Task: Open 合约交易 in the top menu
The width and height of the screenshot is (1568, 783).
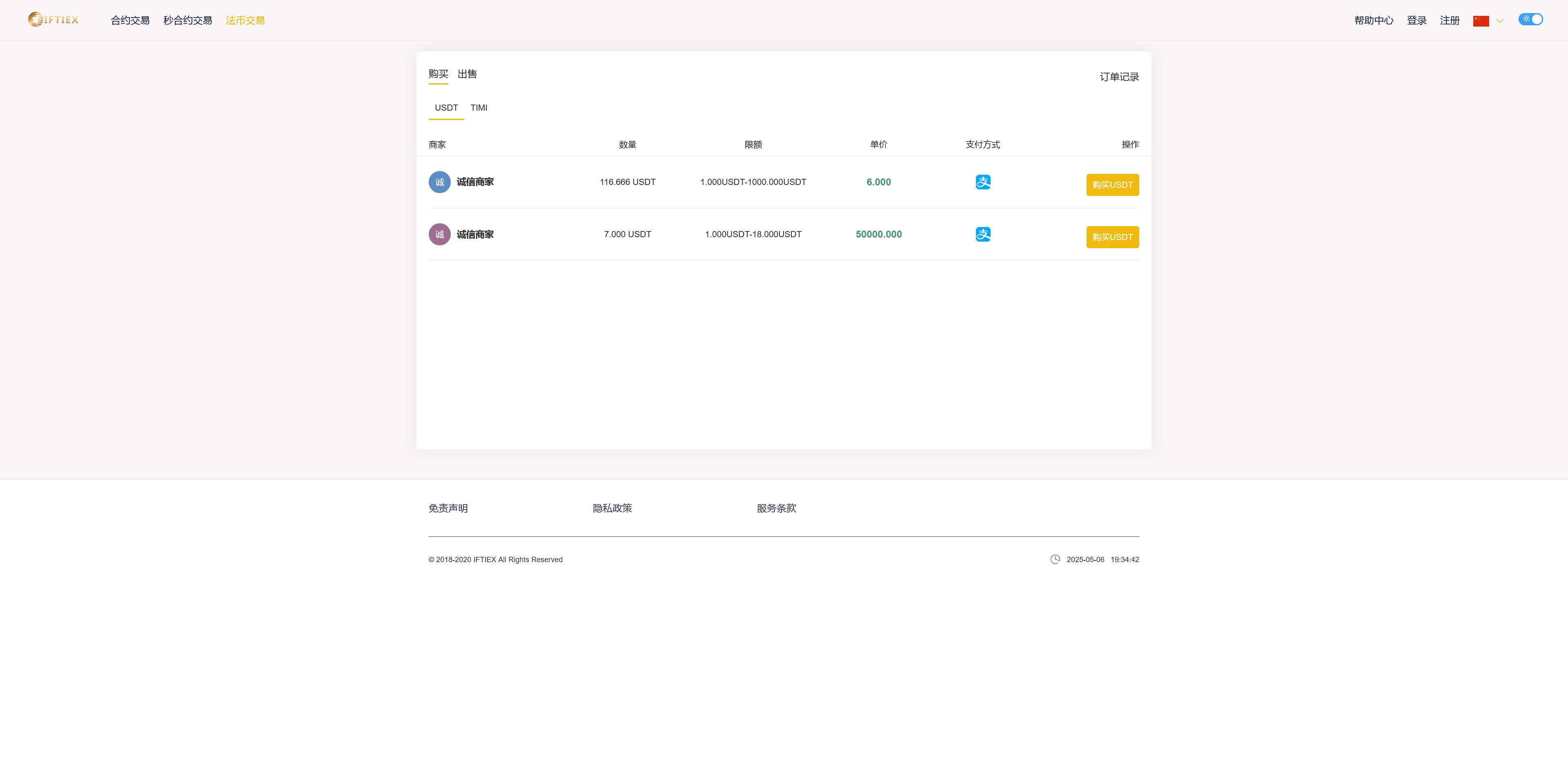Action: (x=130, y=21)
